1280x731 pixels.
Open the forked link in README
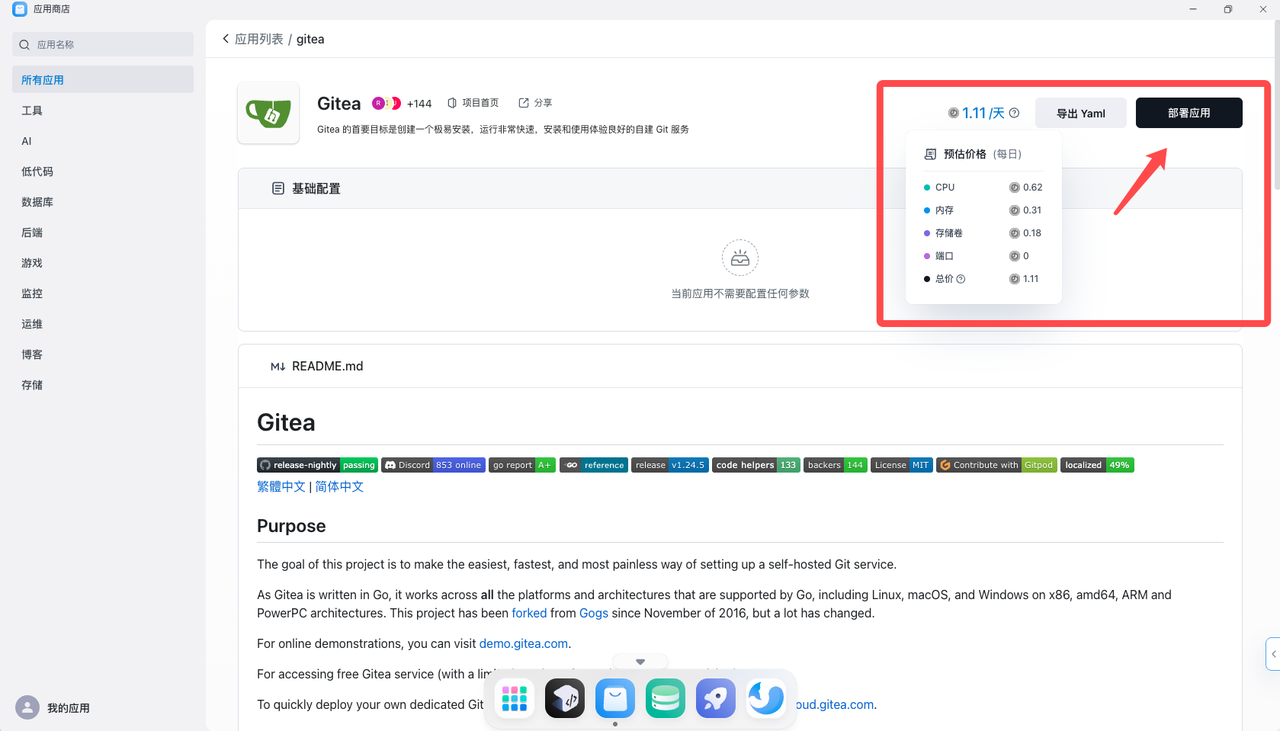click(x=529, y=613)
